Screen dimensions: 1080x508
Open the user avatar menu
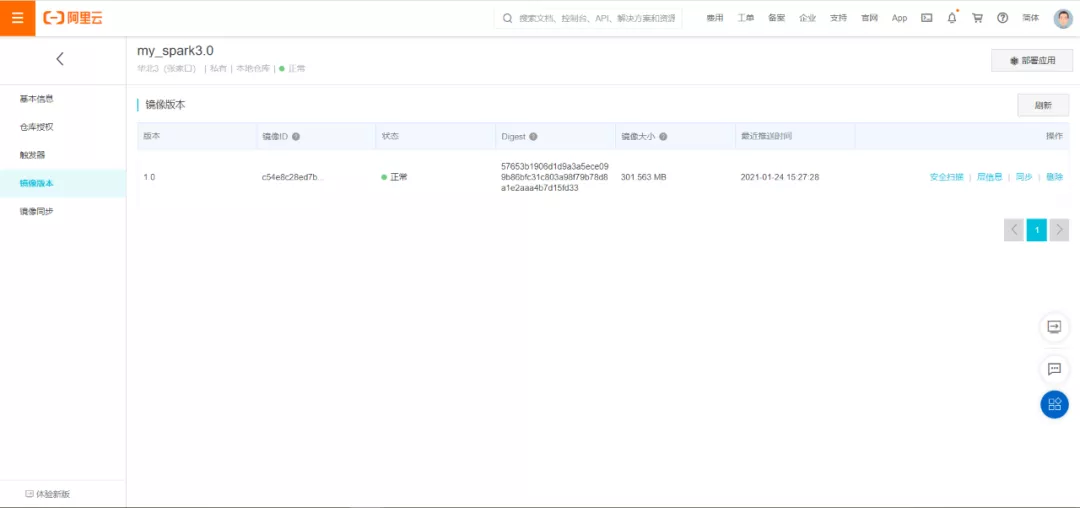tap(1063, 19)
